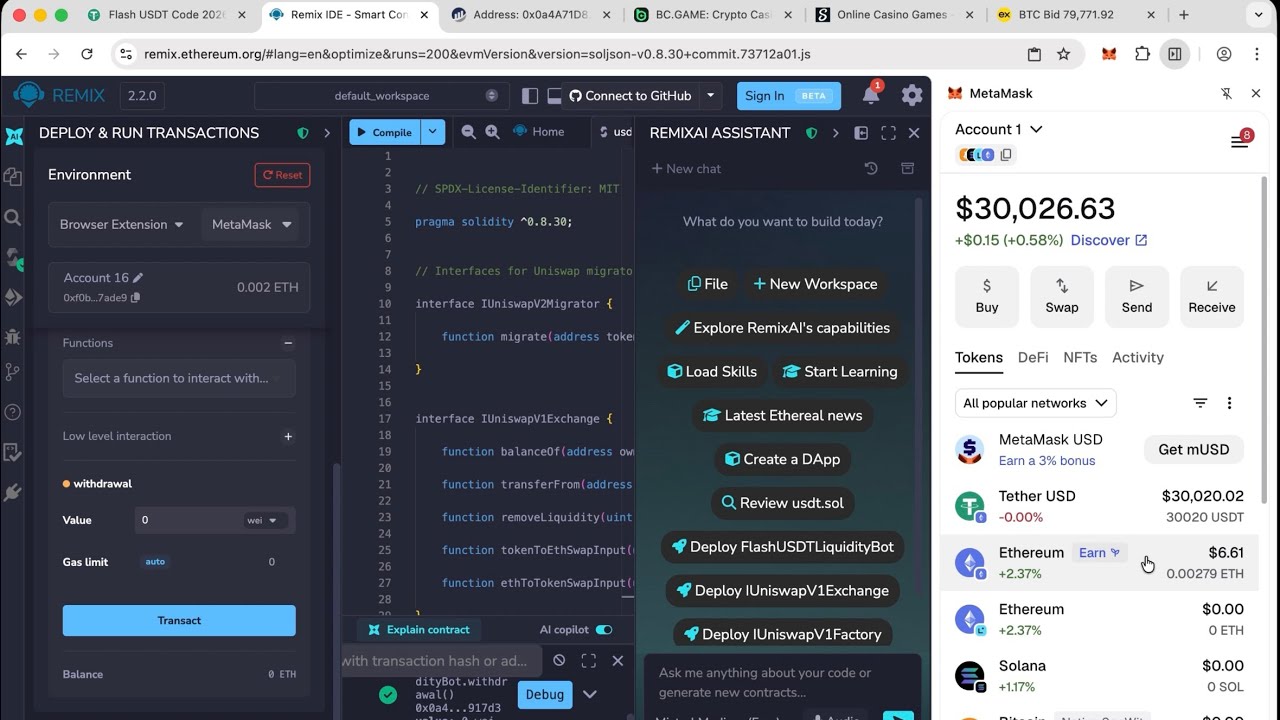Open default_workspace selector dropdown
The image size is (1280, 720).
click(x=381, y=96)
